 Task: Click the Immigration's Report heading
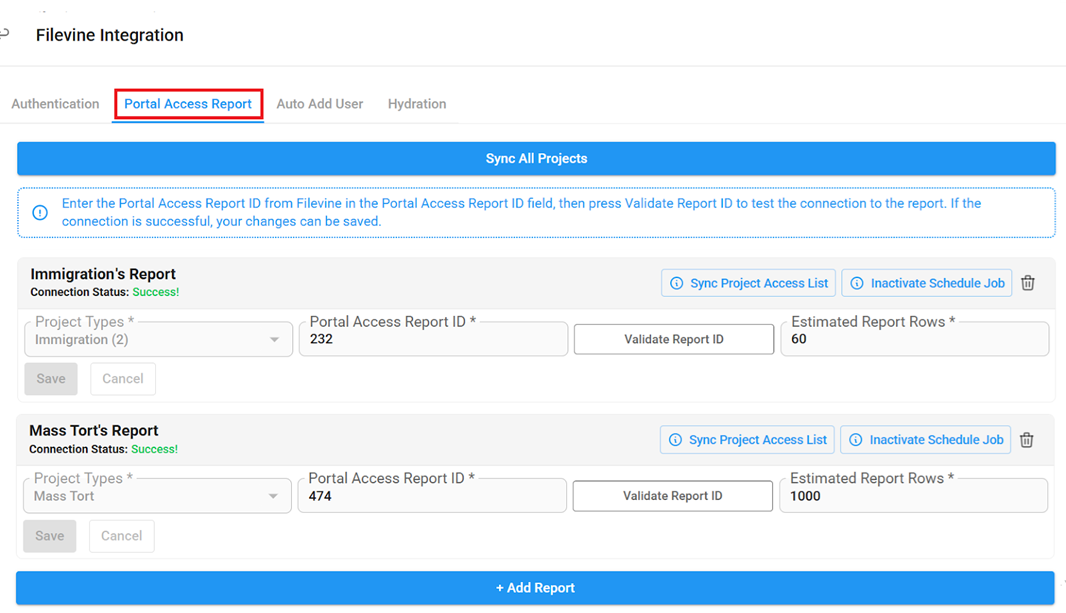coord(103,274)
